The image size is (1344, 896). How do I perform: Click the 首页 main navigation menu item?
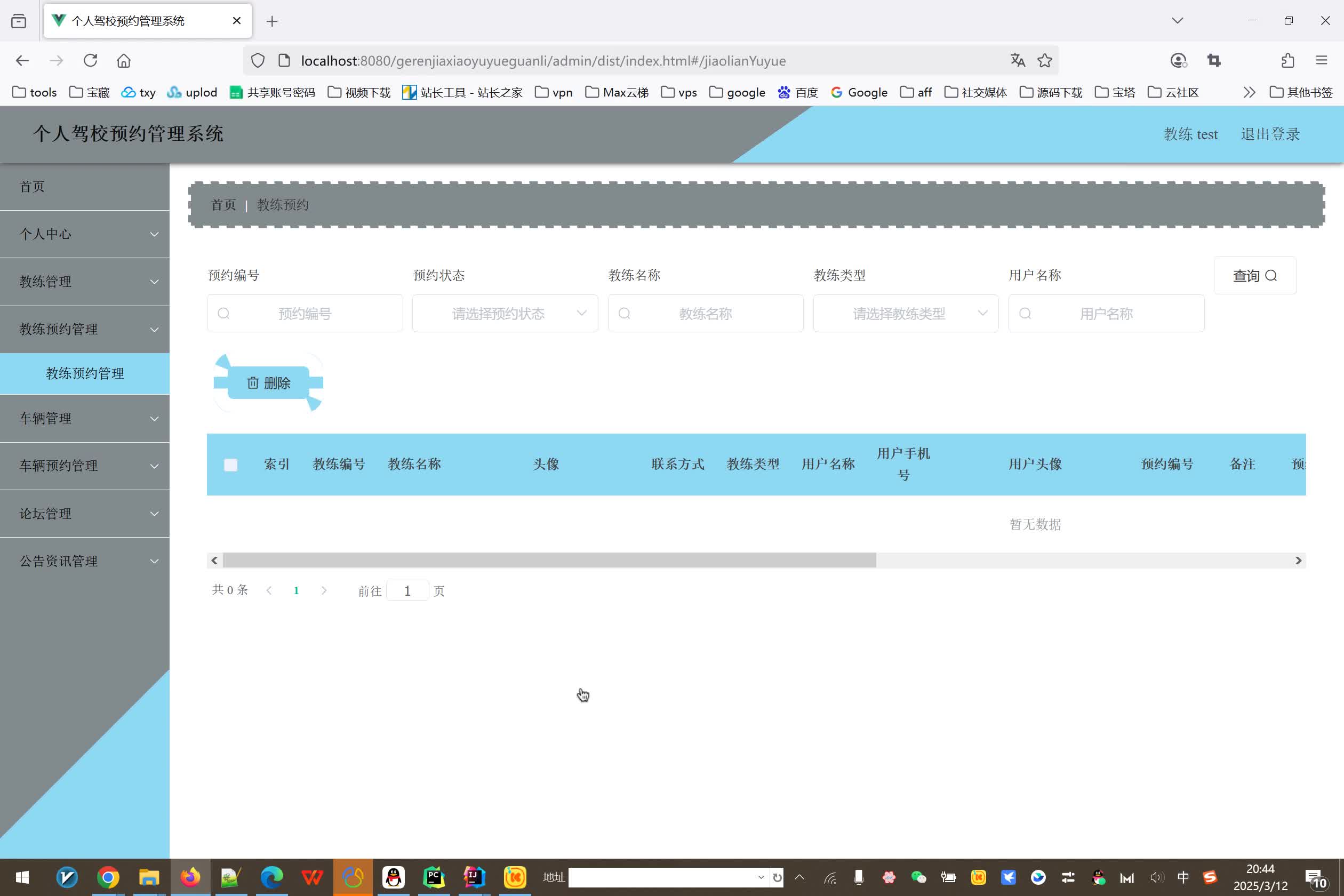[x=84, y=186]
